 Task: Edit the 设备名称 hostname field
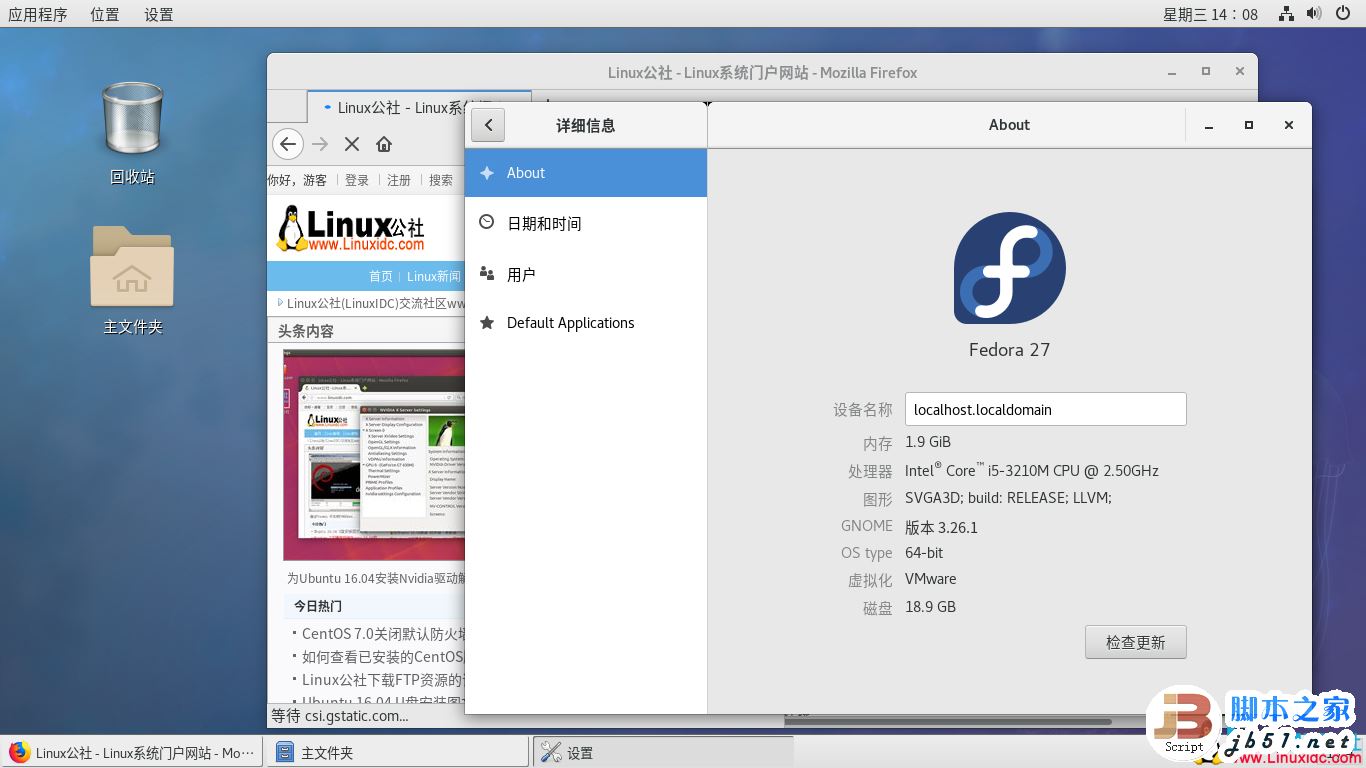1045,409
